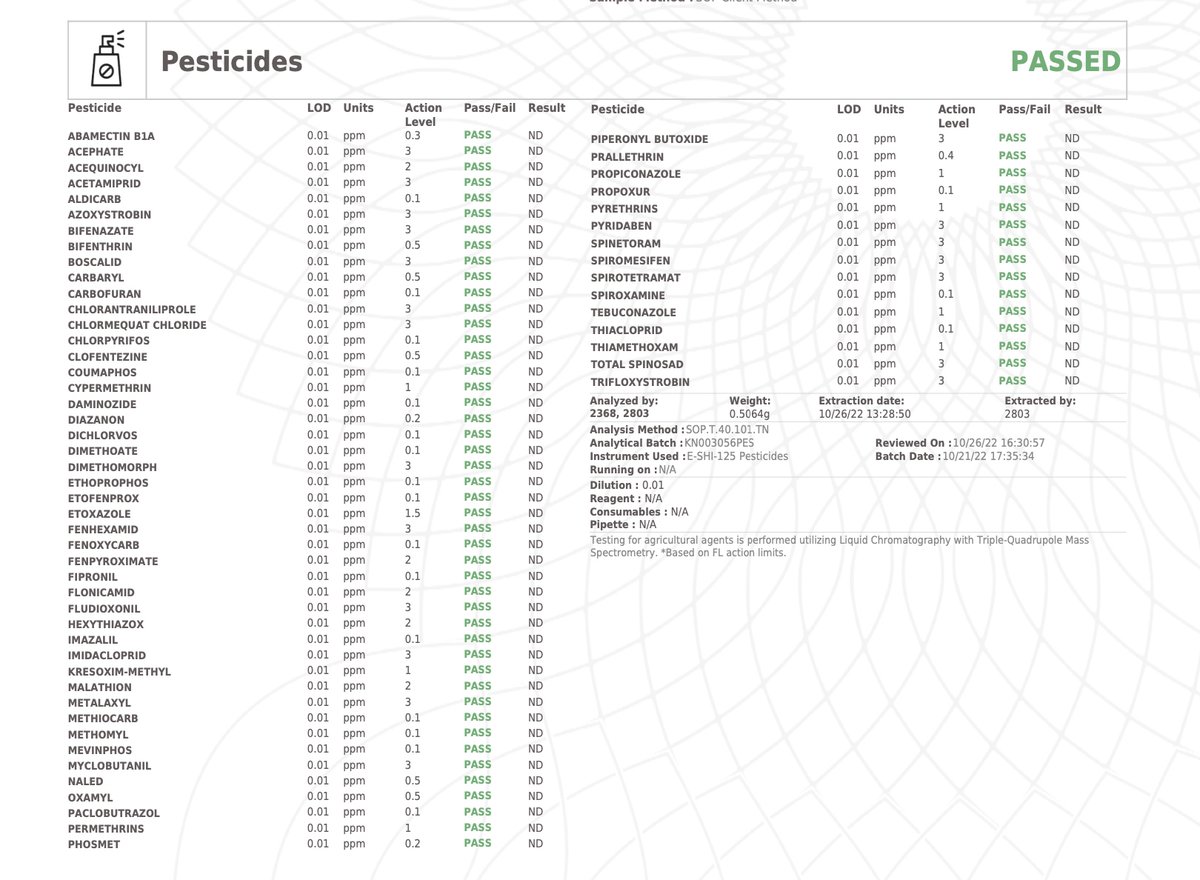
Task: Select ACEQUINOCYL in the pesticide list
Action: tap(106, 168)
